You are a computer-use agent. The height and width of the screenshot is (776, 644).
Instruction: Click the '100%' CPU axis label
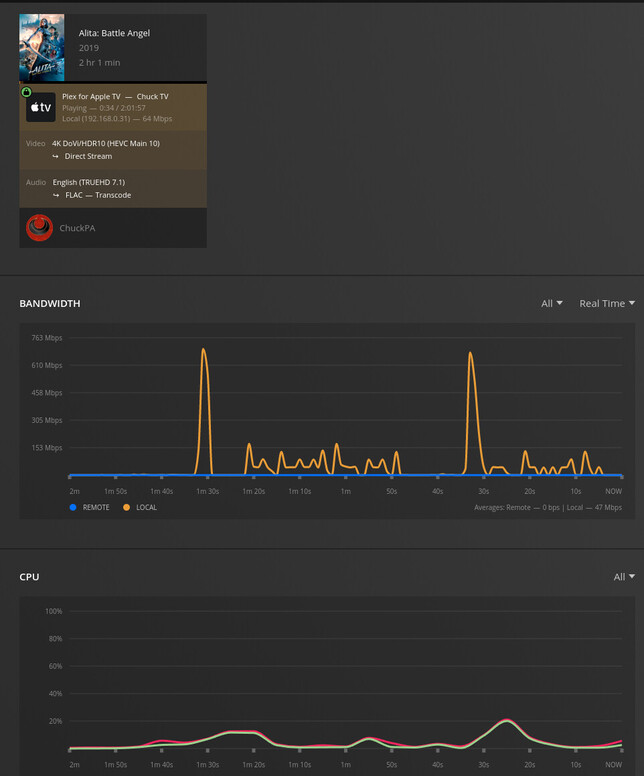coord(53,611)
